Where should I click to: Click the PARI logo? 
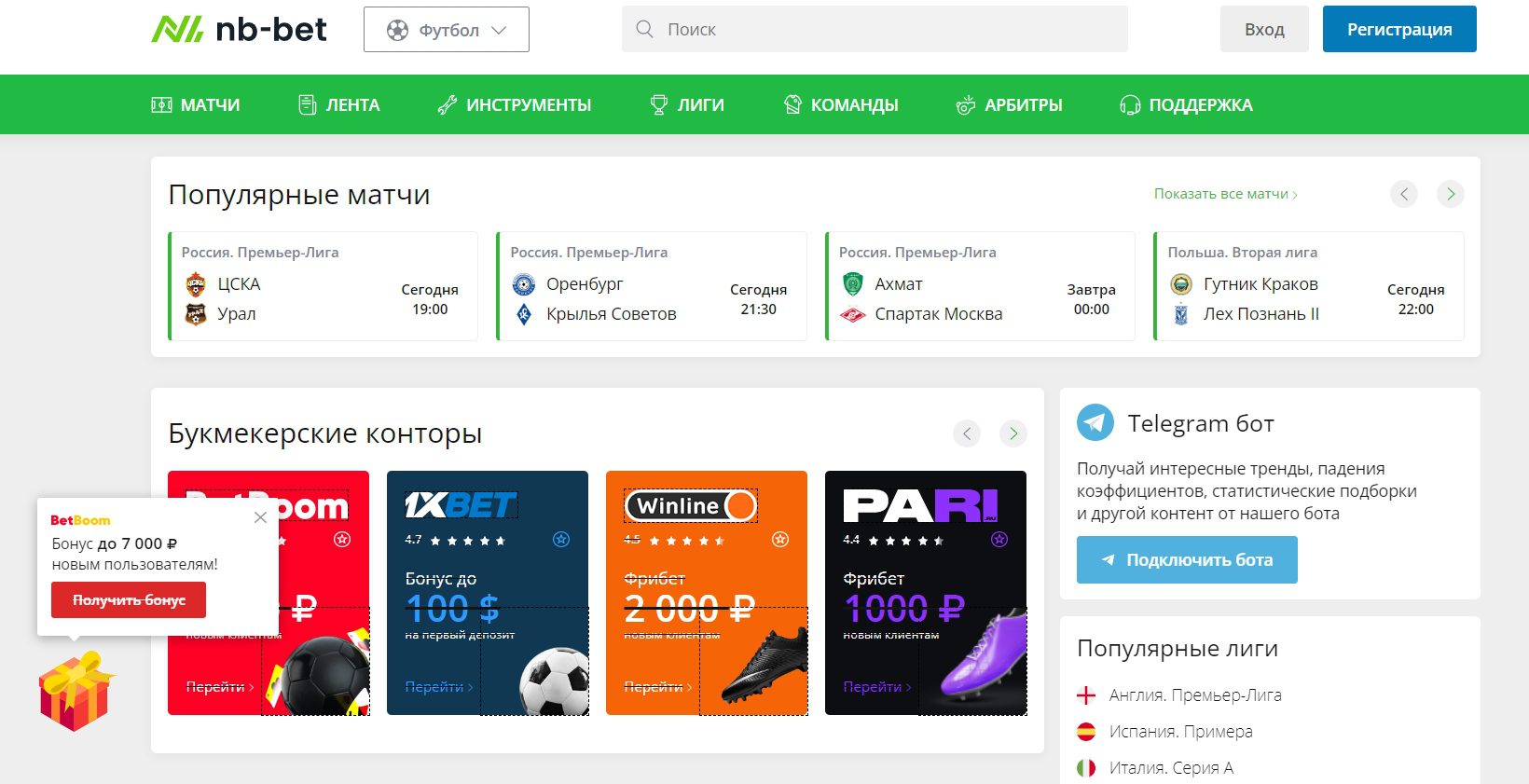[x=920, y=505]
